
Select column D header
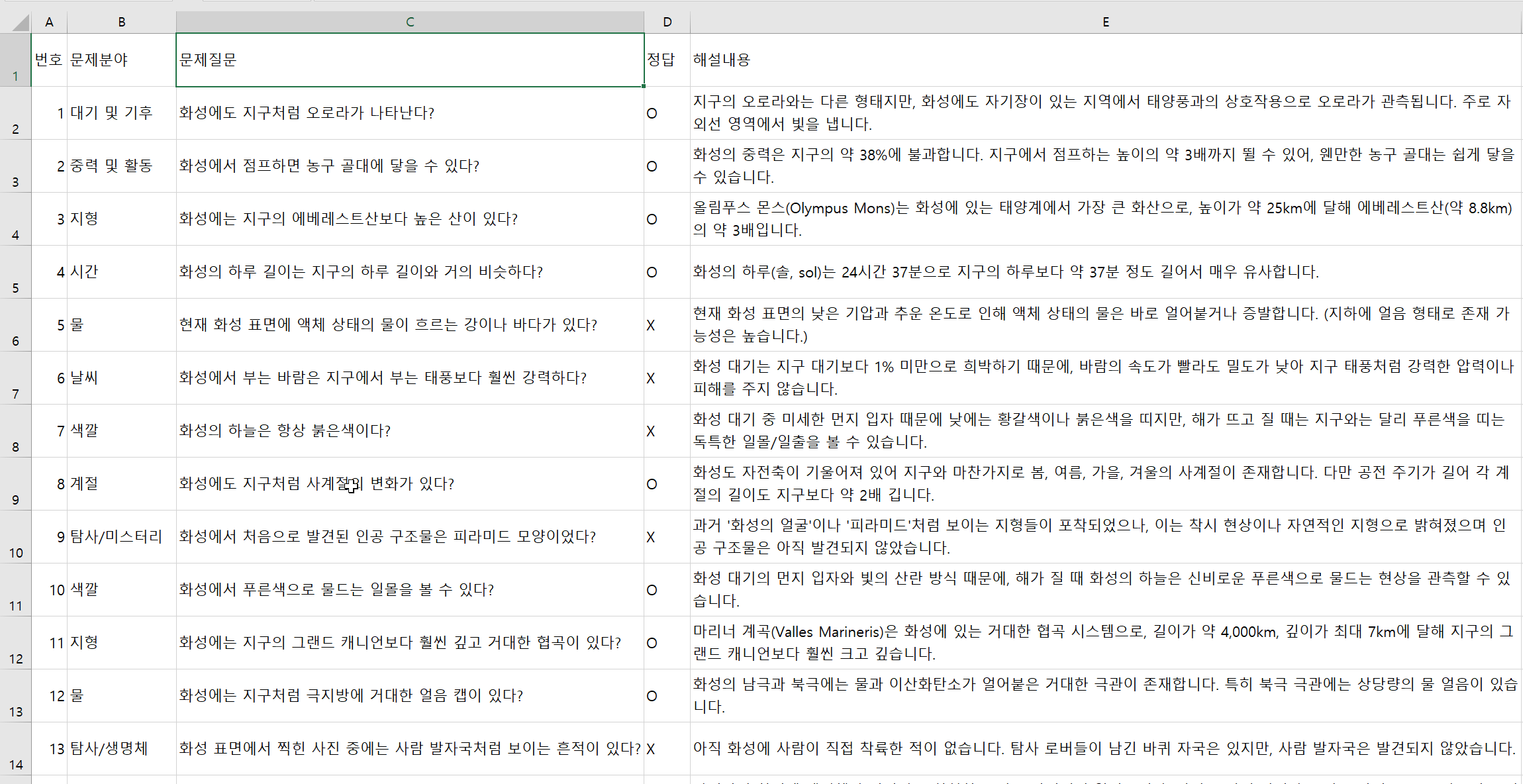click(667, 22)
